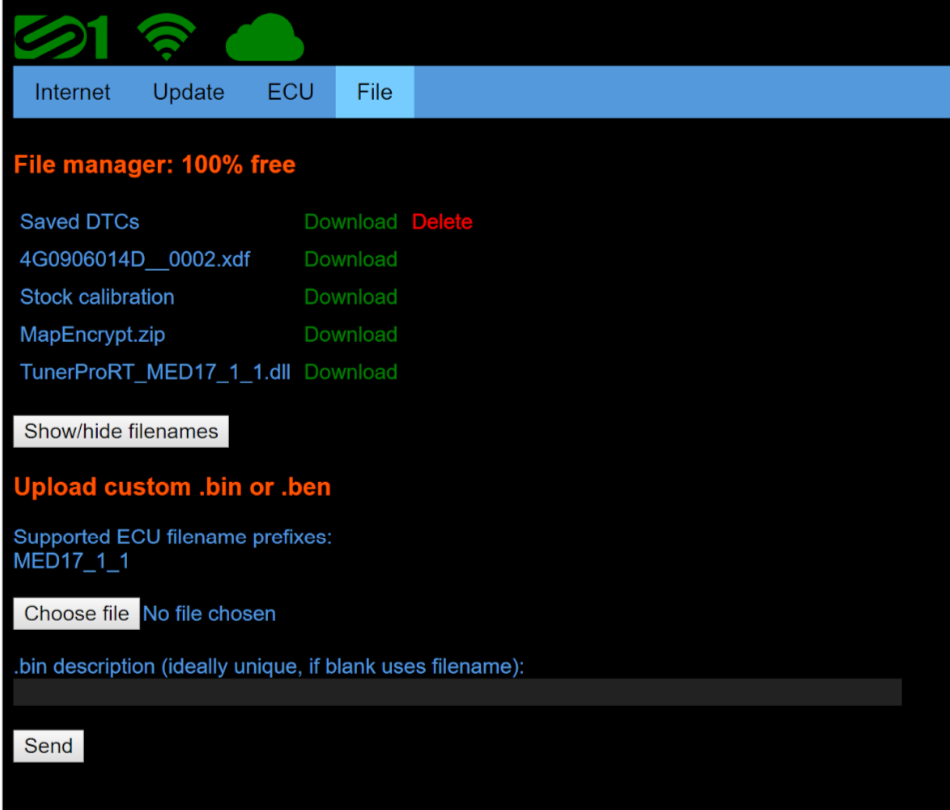Download the Saved DTCs file

coord(350,222)
